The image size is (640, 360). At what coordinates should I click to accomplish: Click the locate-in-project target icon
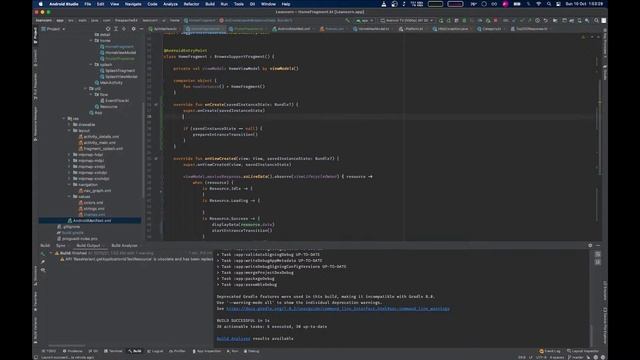[x=108, y=29]
